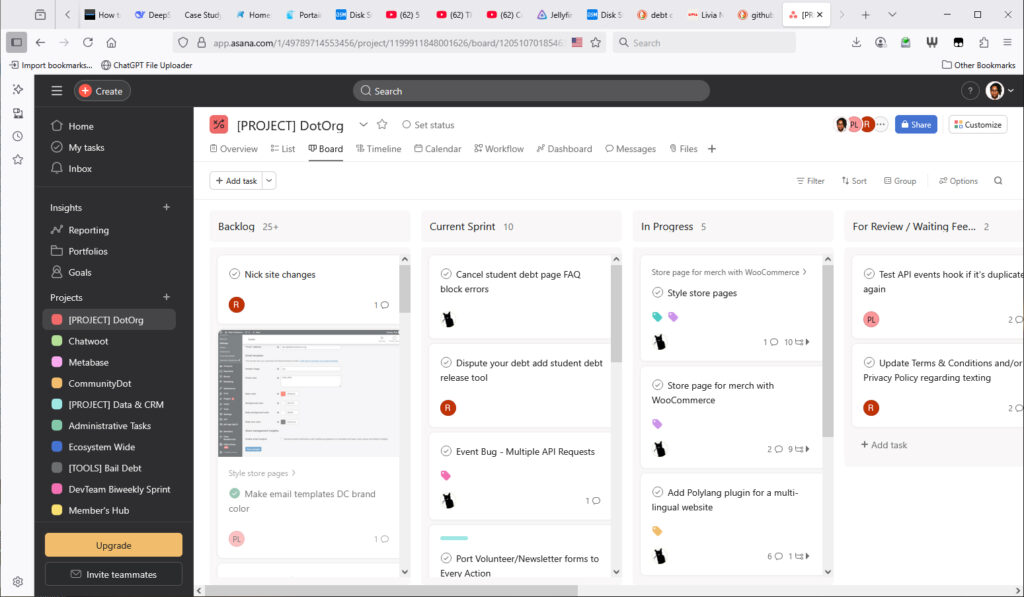This screenshot has height=597, width=1024.
Task: Open Sort menu in toolbar
Action: (854, 181)
